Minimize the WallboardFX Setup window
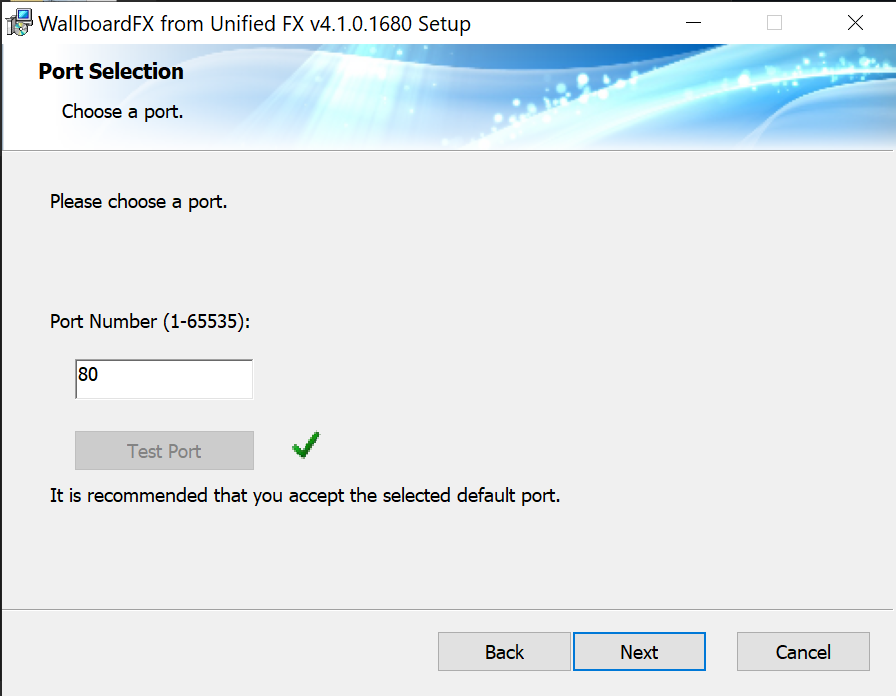896x696 pixels. pyautogui.click(x=693, y=23)
